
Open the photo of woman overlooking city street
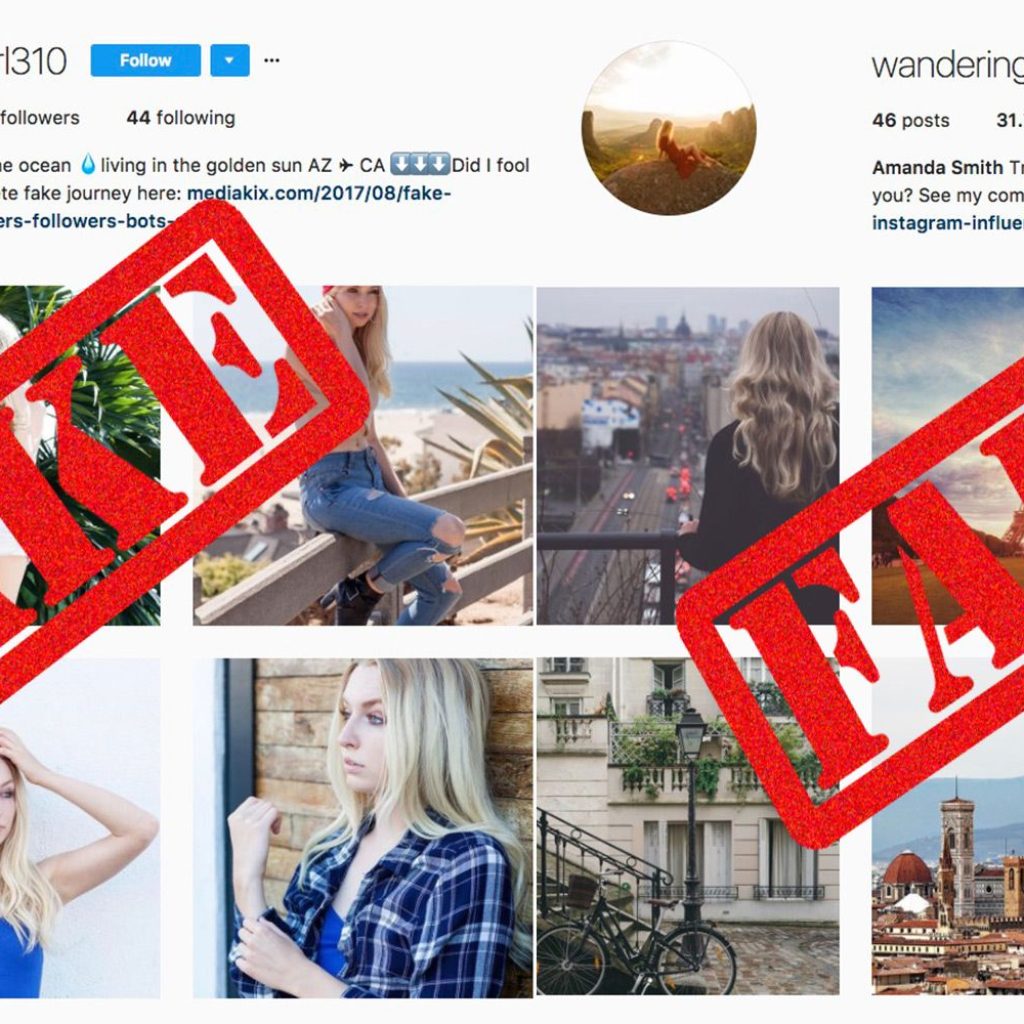click(x=688, y=455)
